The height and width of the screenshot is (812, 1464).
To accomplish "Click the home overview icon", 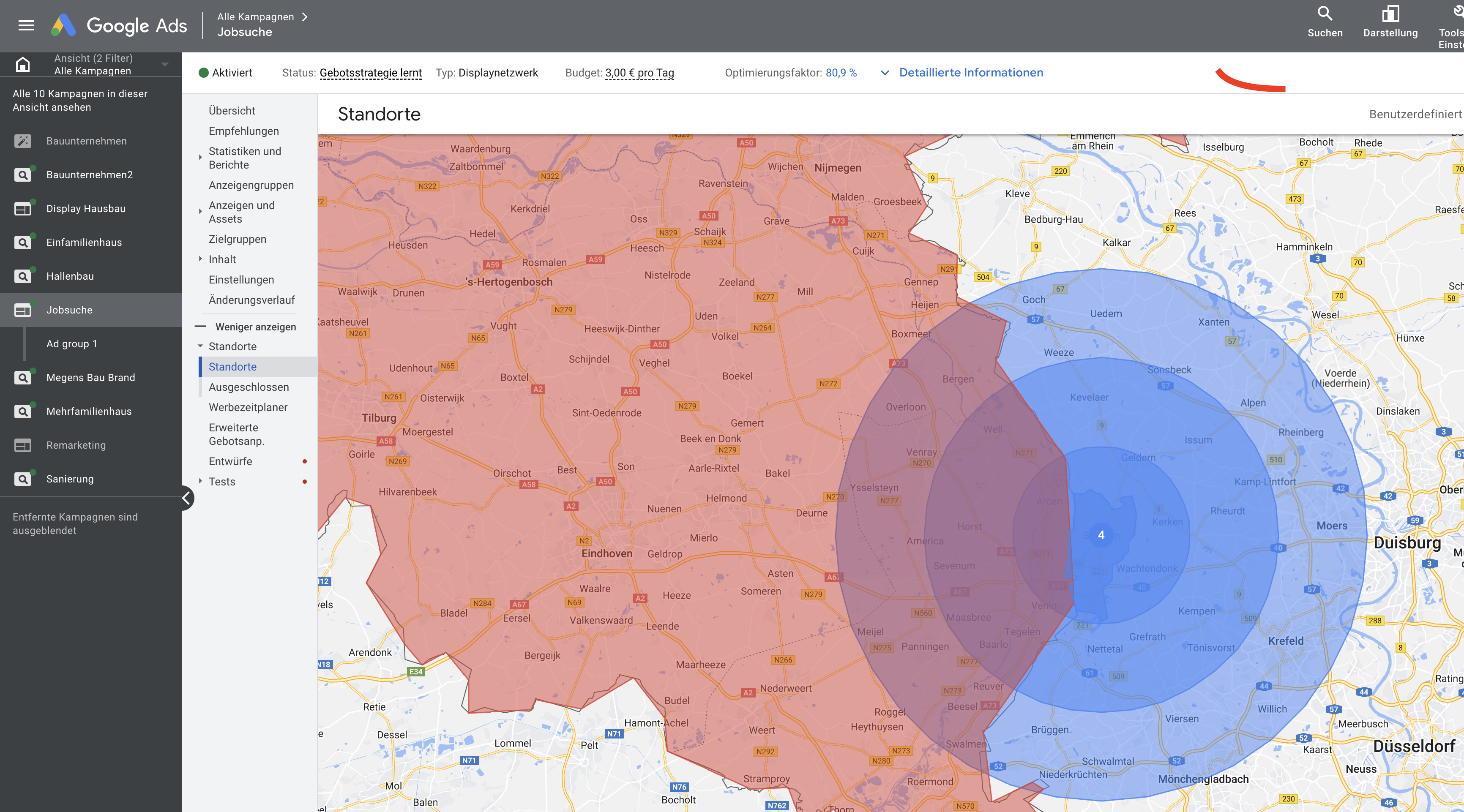I will tap(23, 64).
